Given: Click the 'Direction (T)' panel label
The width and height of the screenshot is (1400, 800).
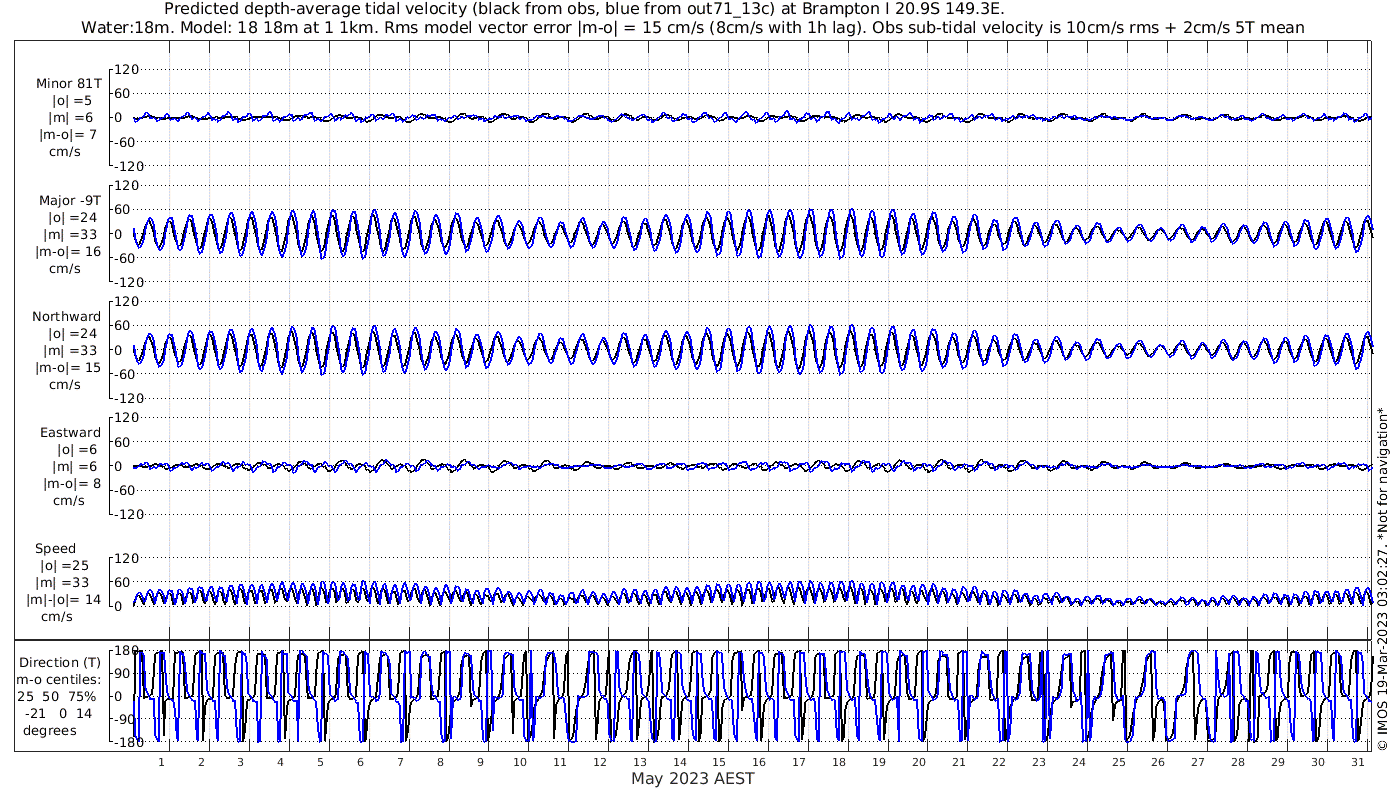Looking at the screenshot, I should 61,662.
